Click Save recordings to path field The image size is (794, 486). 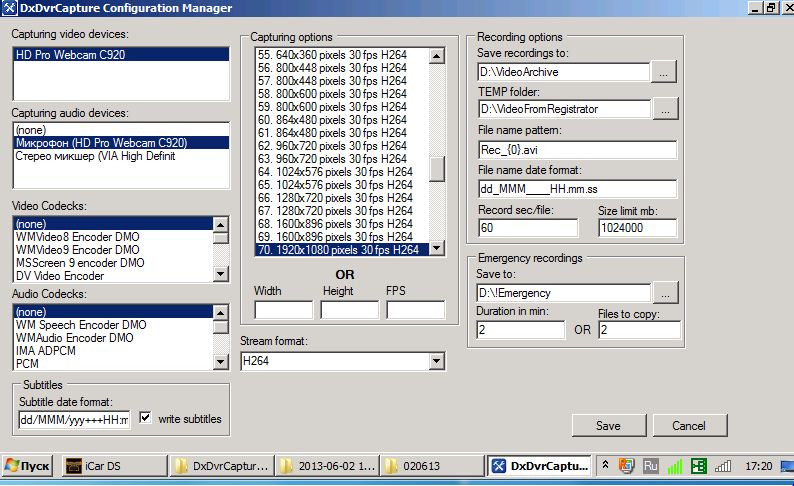point(564,72)
